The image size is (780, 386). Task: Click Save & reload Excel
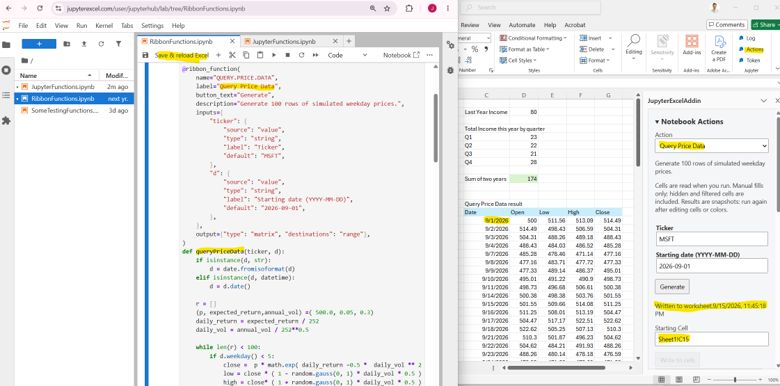pyautogui.click(x=182, y=55)
